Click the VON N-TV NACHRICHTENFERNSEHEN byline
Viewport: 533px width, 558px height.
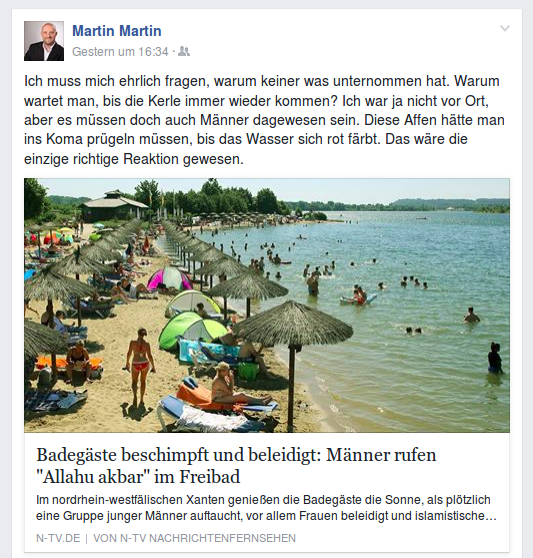[x=194, y=538]
